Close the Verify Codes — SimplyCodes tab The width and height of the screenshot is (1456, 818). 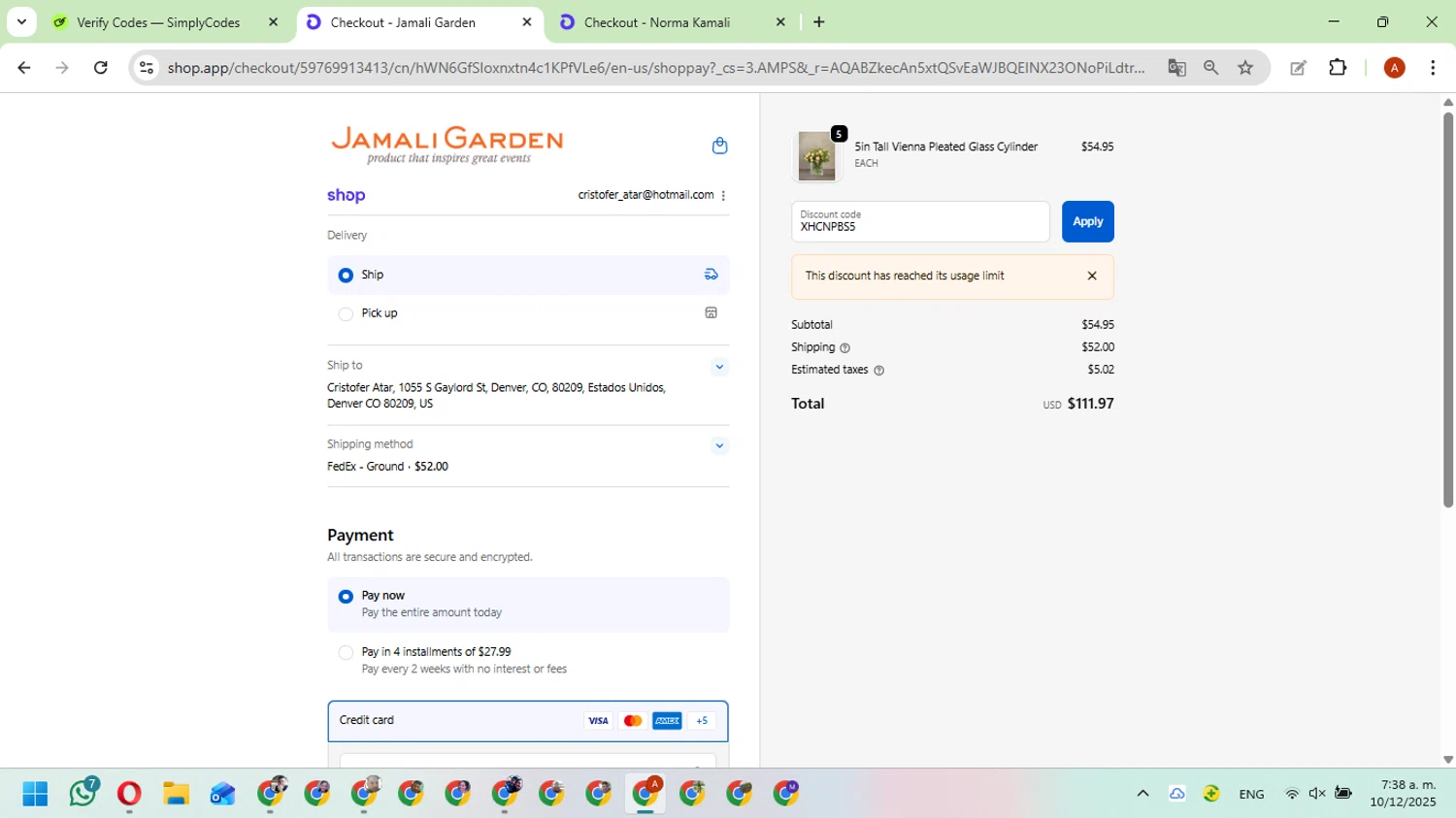(x=273, y=21)
